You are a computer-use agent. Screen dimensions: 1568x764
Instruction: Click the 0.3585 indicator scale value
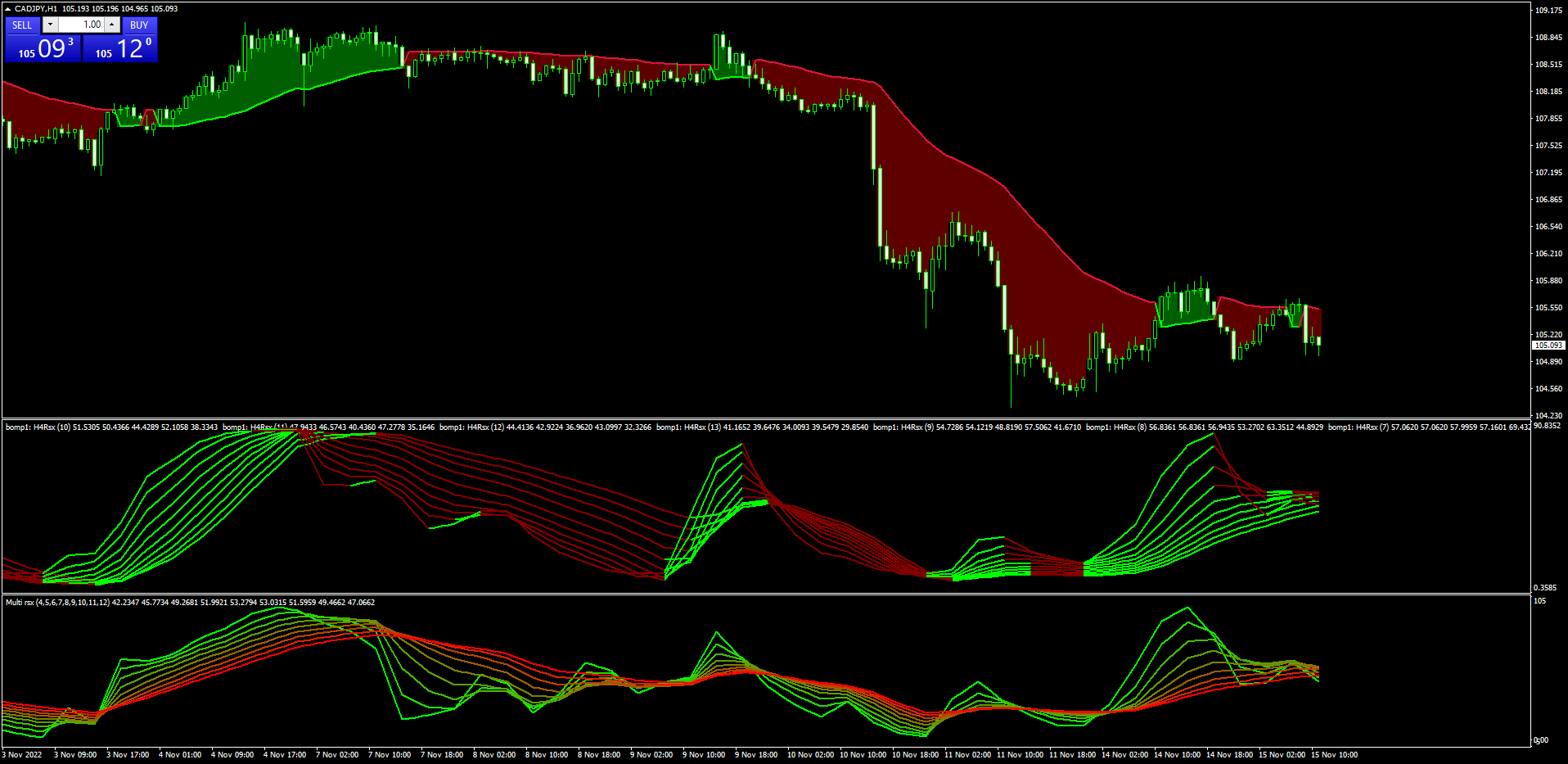click(x=1545, y=588)
